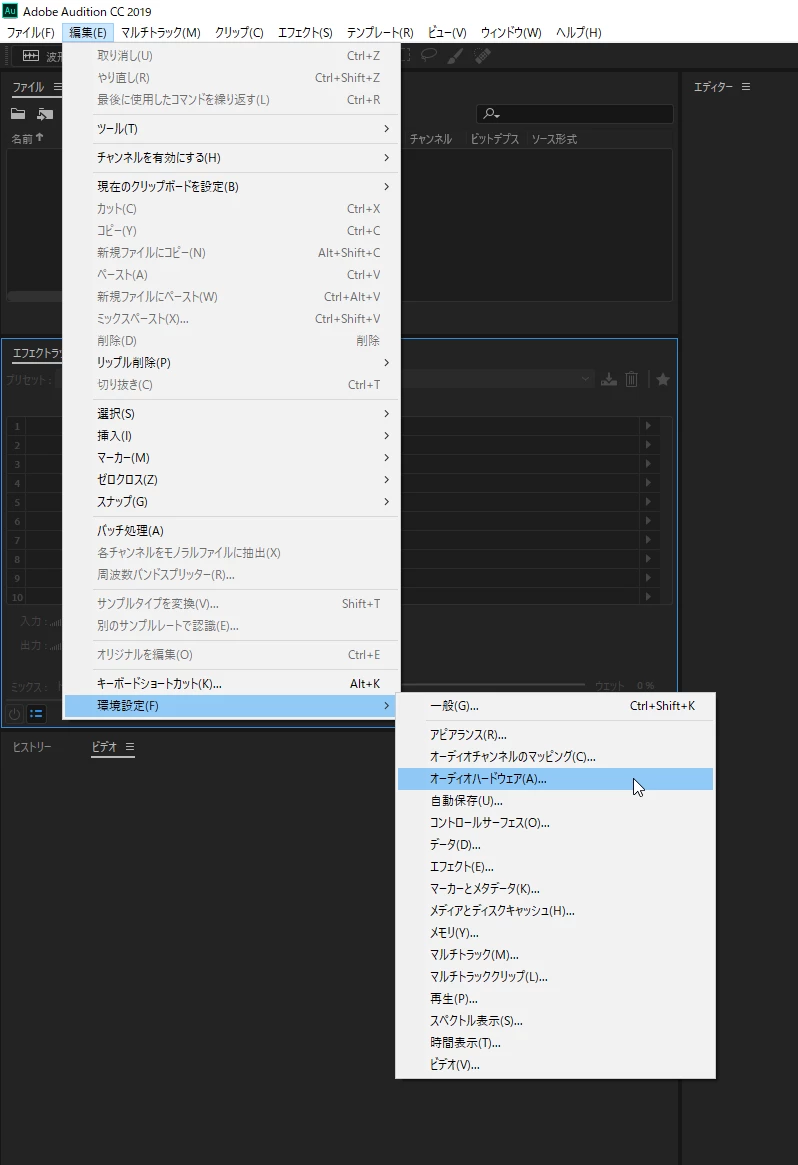
Task: Select スペクトル表示(S) preferences
Action: (555, 1021)
